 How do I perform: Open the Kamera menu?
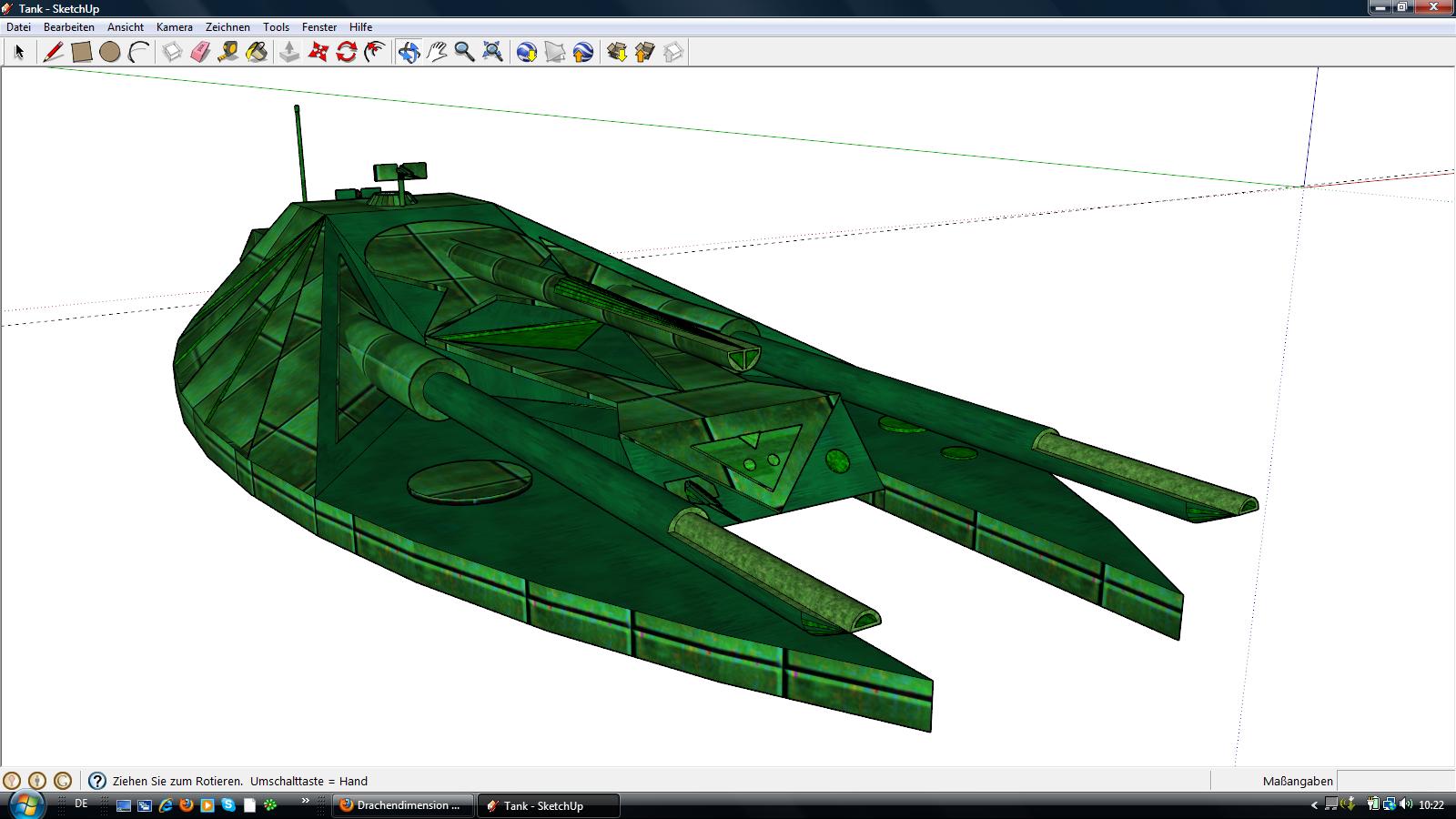point(174,27)
